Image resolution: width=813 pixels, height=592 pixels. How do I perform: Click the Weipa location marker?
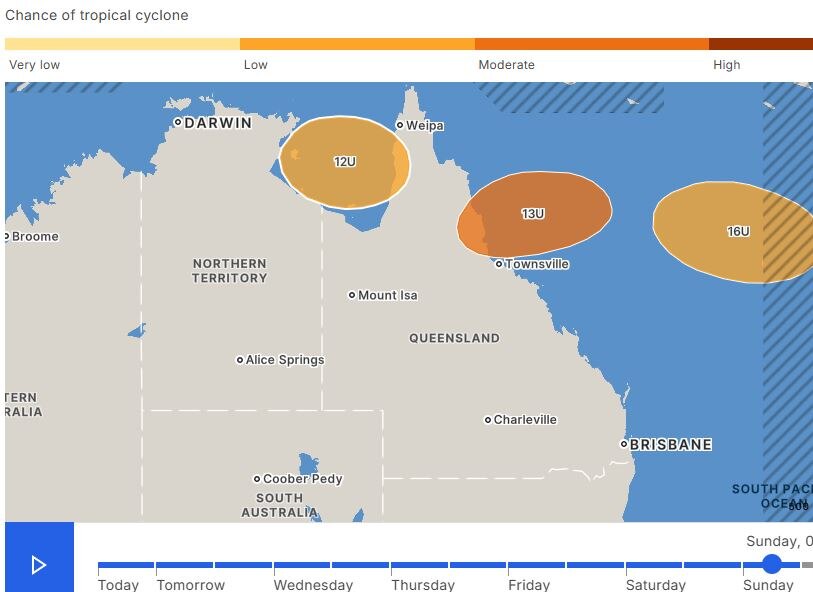point(399,125)
